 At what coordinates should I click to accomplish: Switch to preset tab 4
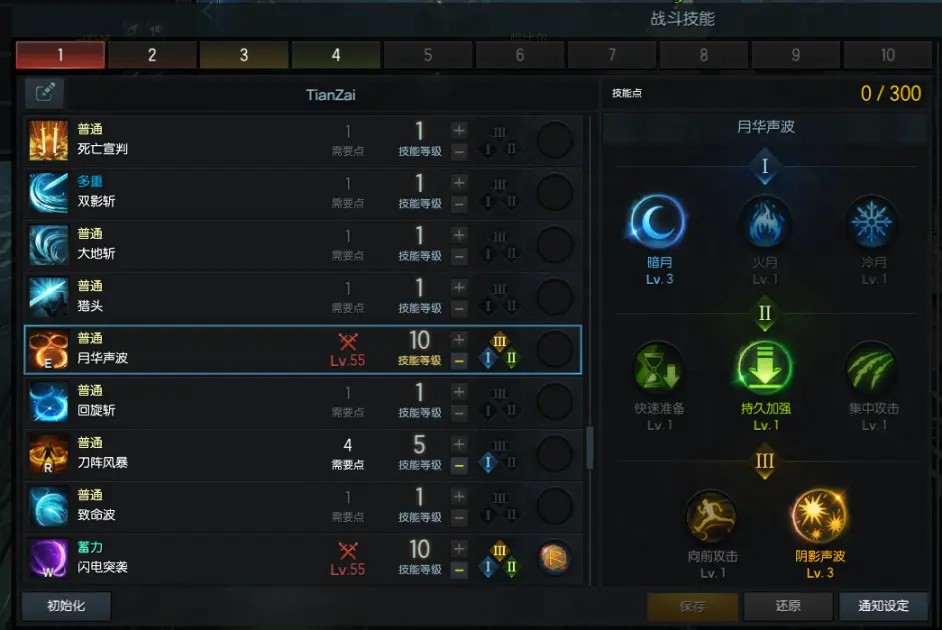336,55
